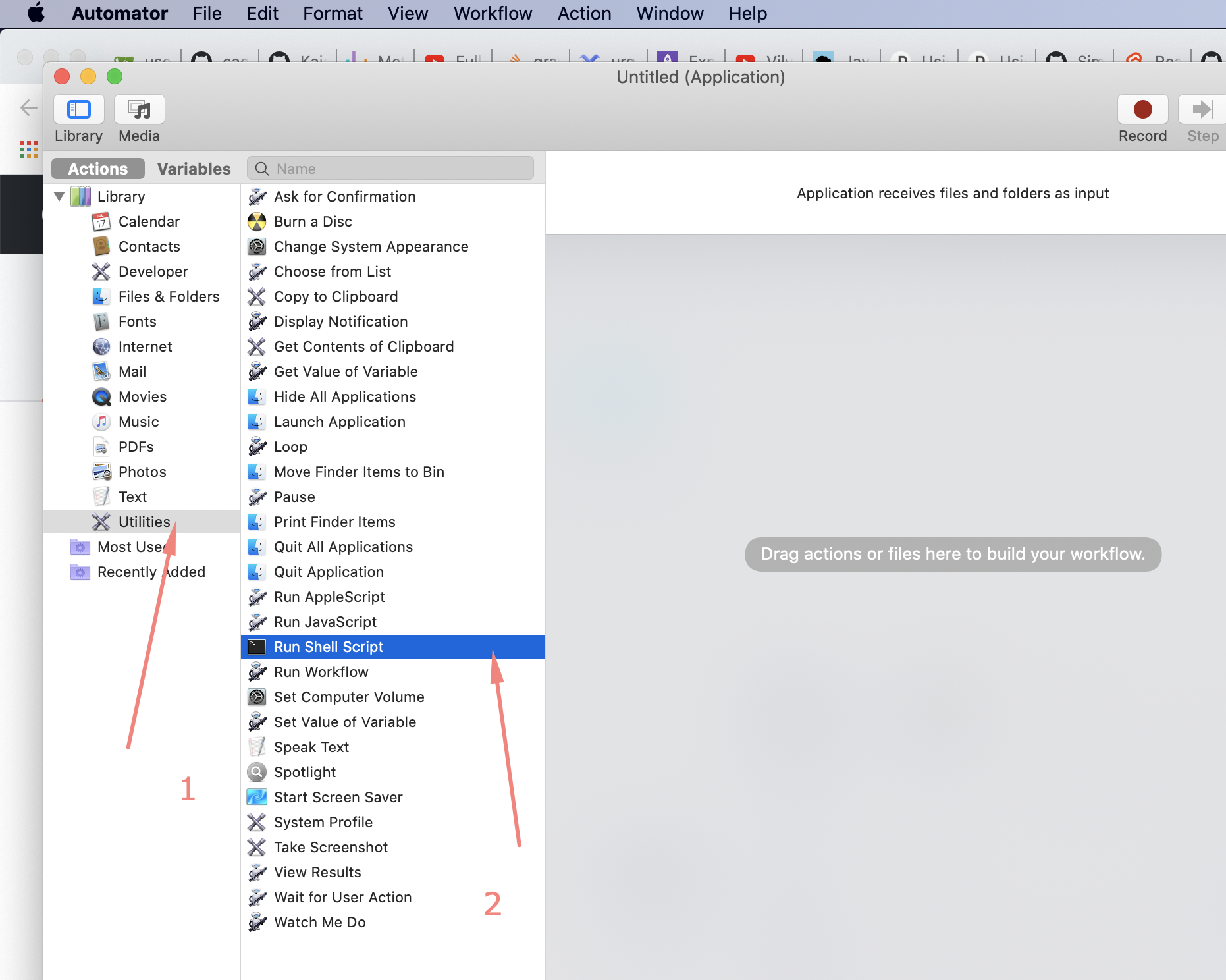Image resolution: width=1226 pixels, height=980 pixels.
Task: Click Watch Me Do robot icon
Action: click(257, 922)
